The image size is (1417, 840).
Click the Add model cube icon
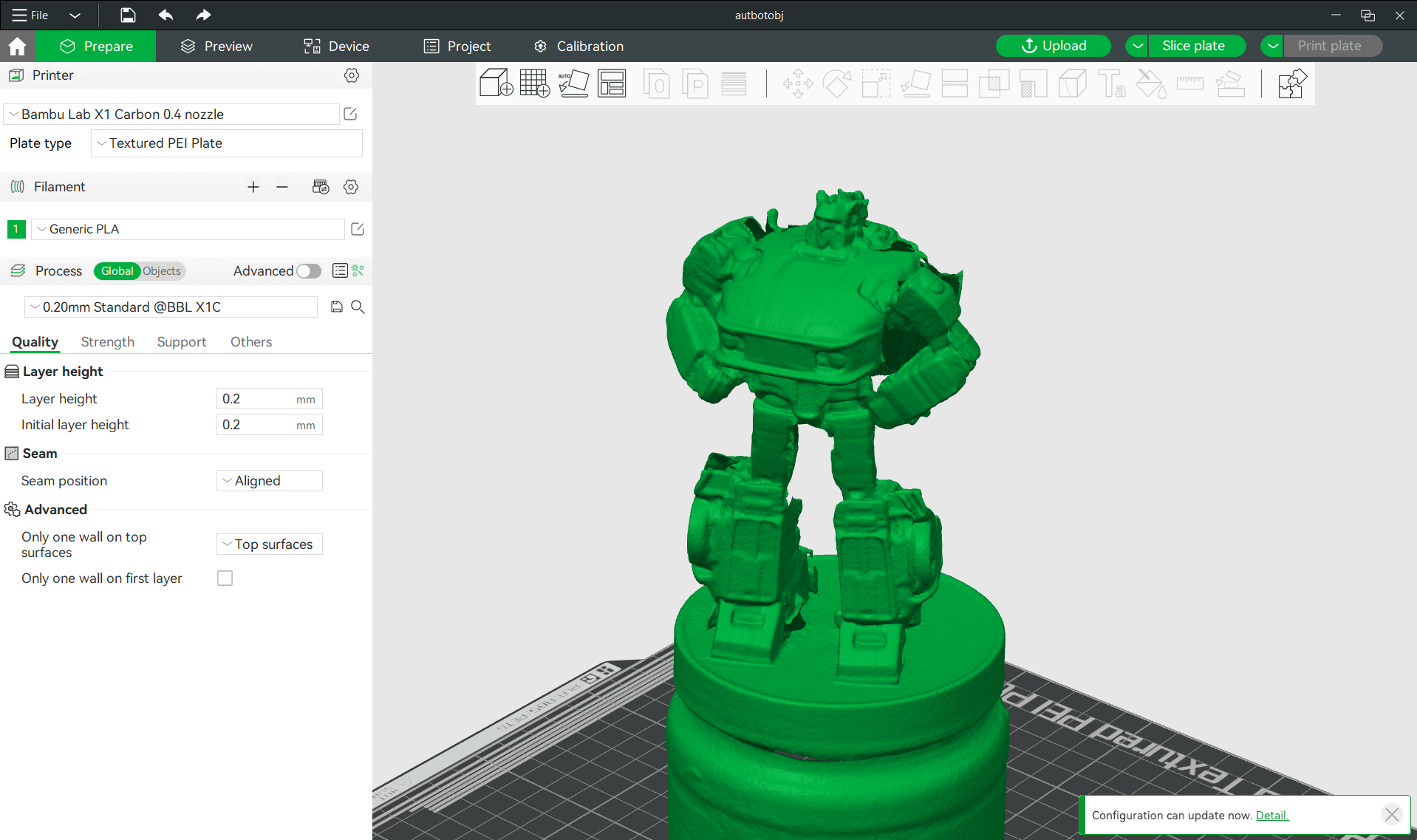(496, 83)
